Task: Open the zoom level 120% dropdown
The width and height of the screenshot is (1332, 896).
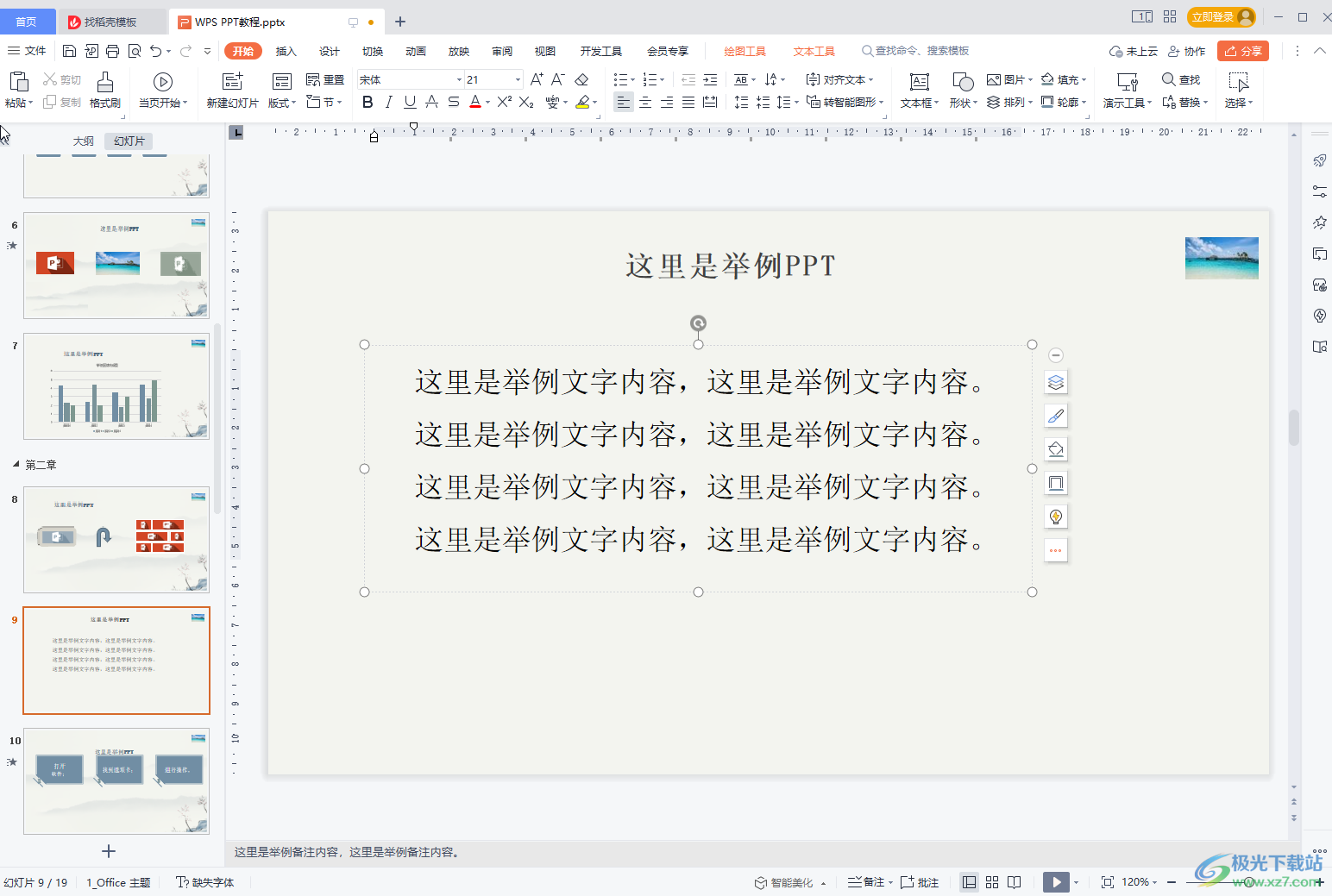Action: point(1139,882)
